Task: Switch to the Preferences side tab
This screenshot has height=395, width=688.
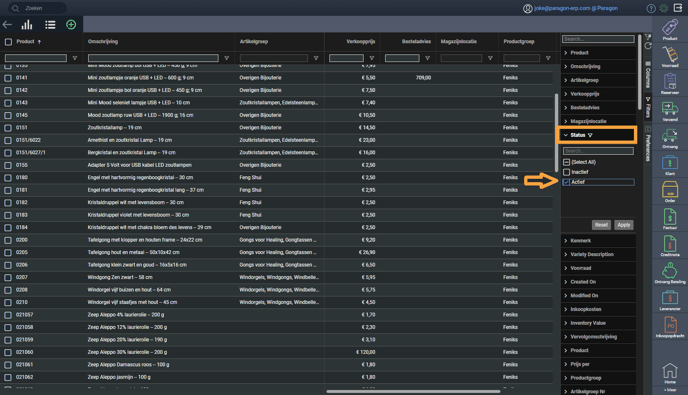Action: tap(648, 144)
